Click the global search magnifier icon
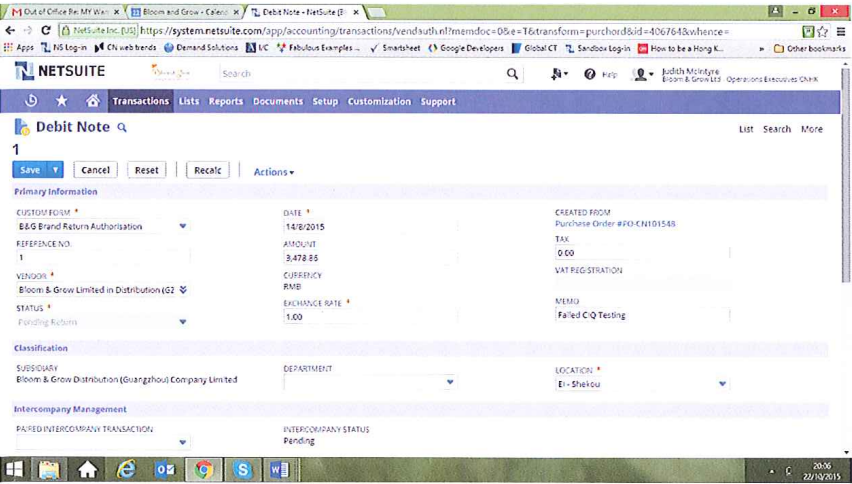 [512, 74]
